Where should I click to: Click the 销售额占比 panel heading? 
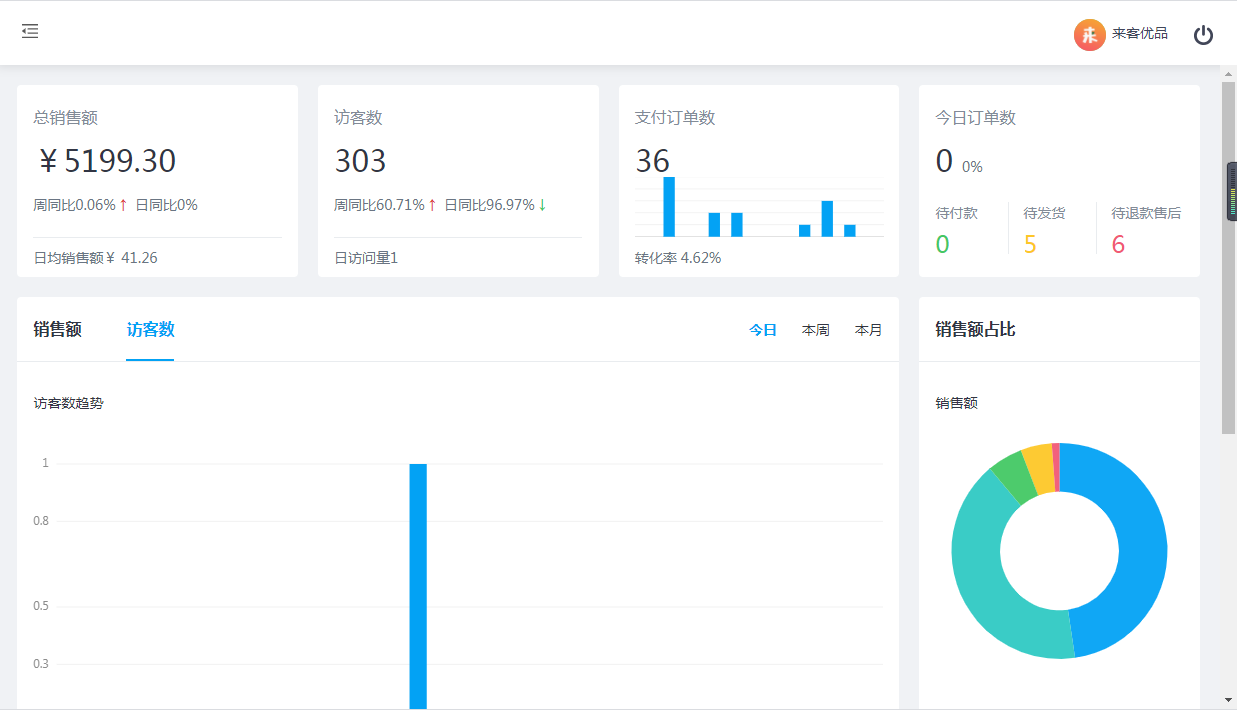975,329
